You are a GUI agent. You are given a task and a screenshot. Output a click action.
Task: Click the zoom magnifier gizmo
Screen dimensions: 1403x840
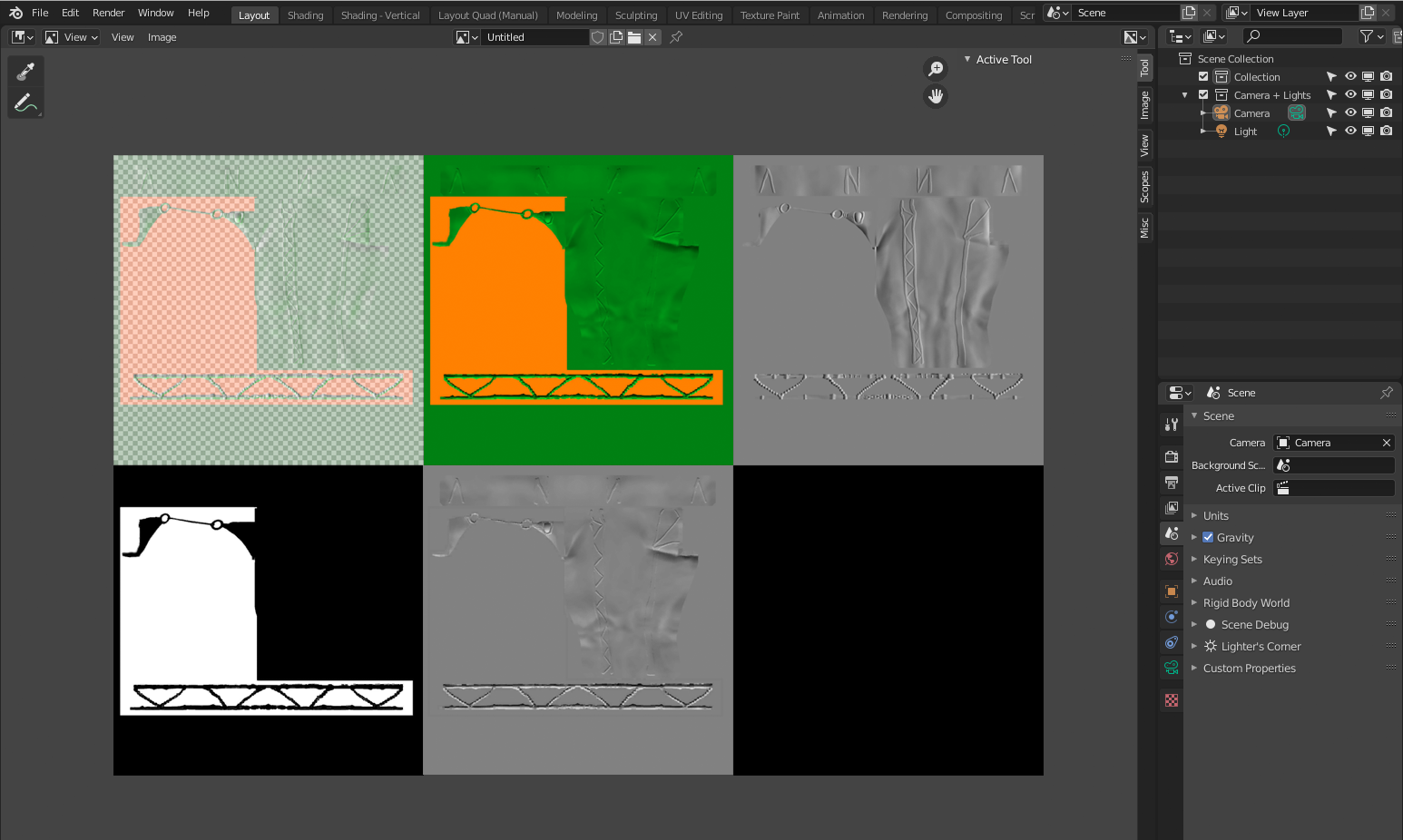936,69
